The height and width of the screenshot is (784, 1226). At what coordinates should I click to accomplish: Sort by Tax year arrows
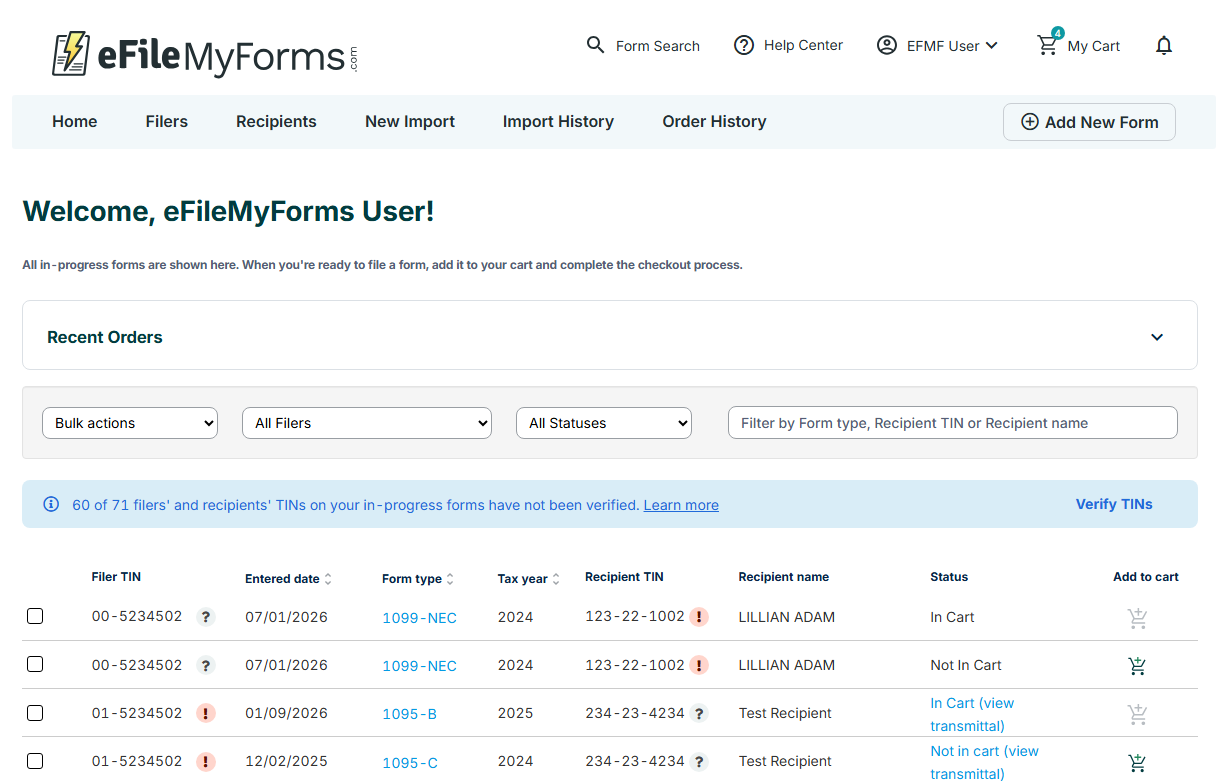click(556, 579)
